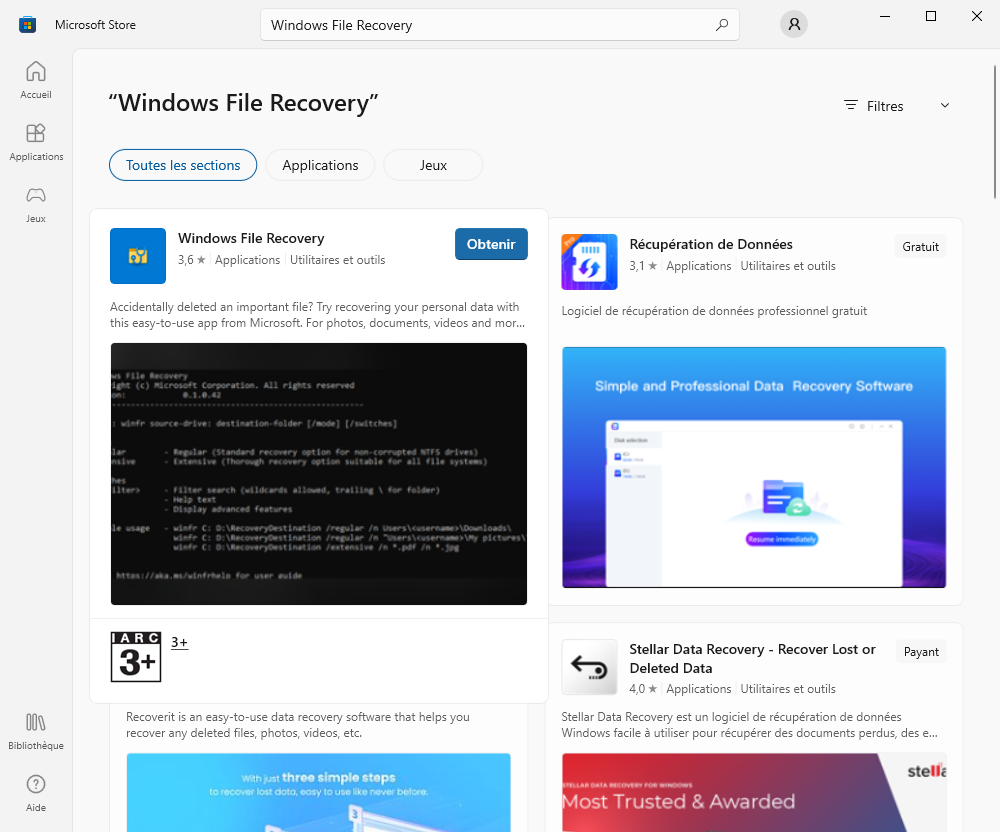1000x832 pixels.
Task: Open the 3+ age rating link
Action: (x=179, y=642)
